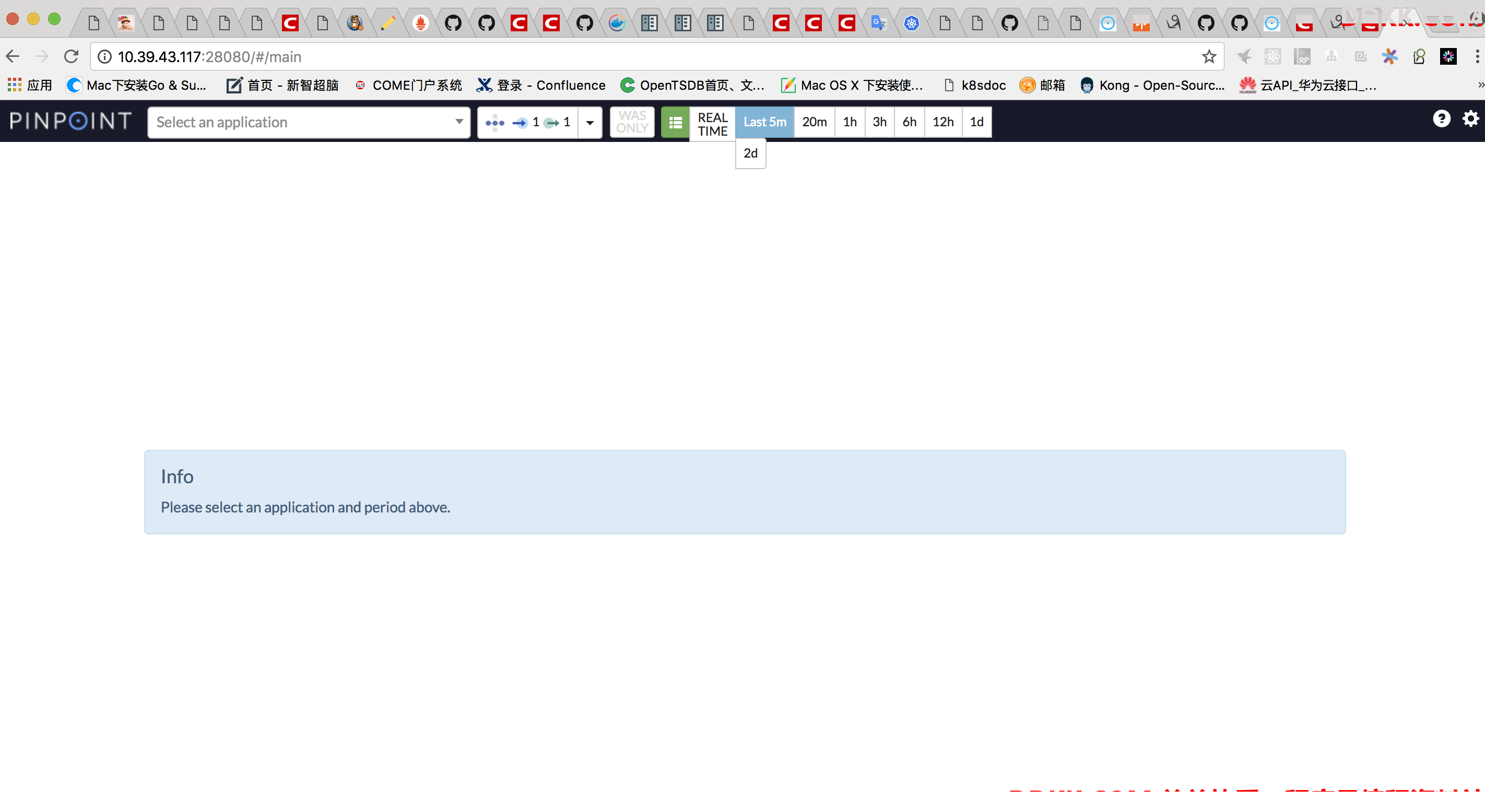Screen dimensions: 1485x812
Task: Click the browser forward arrow
Action: (41, 56)
